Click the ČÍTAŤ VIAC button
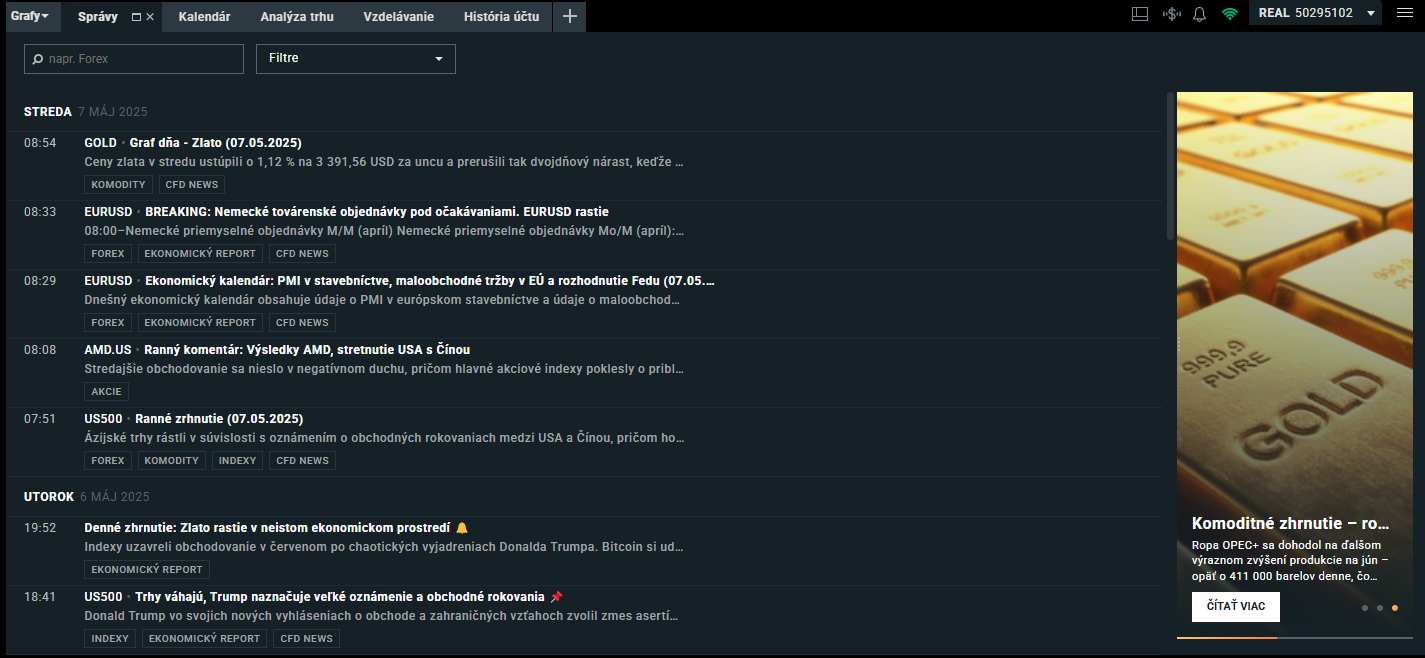1425x658 pixels. [1235, 607]
